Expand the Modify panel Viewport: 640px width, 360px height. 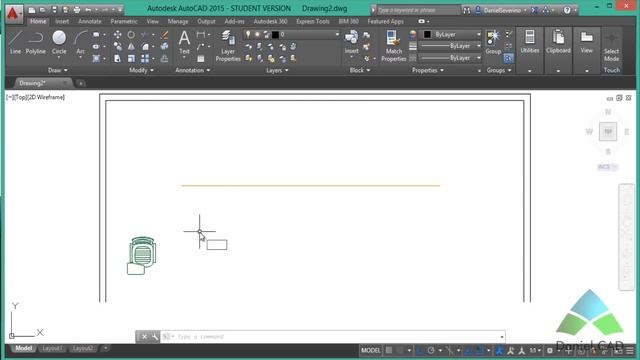click(141, 70)
